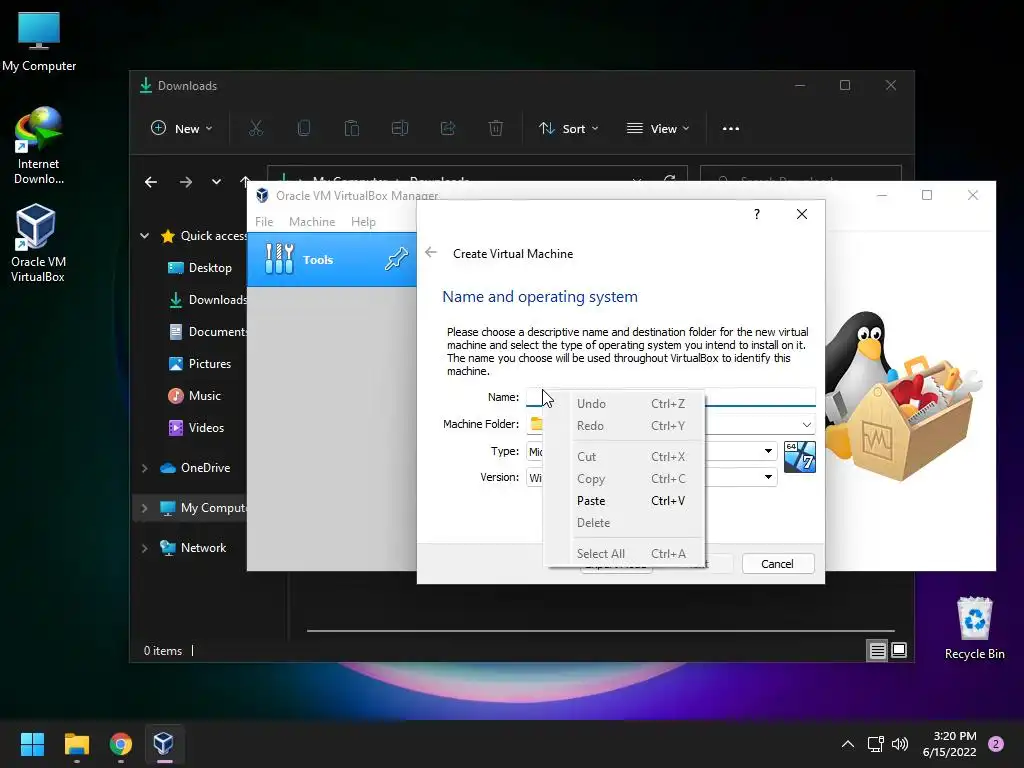Switch to large icons view in File Explorer
Image resolution: width=1024 pixels, height=768 pixels.
pos(899,650)
